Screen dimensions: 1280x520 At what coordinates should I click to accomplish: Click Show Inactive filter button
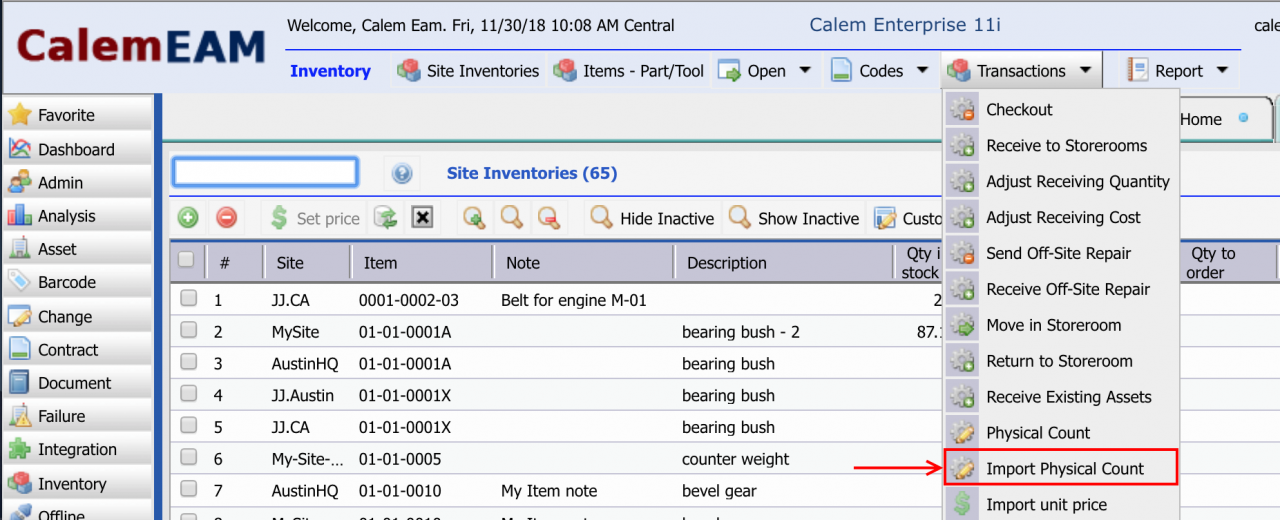coord(794,218)
